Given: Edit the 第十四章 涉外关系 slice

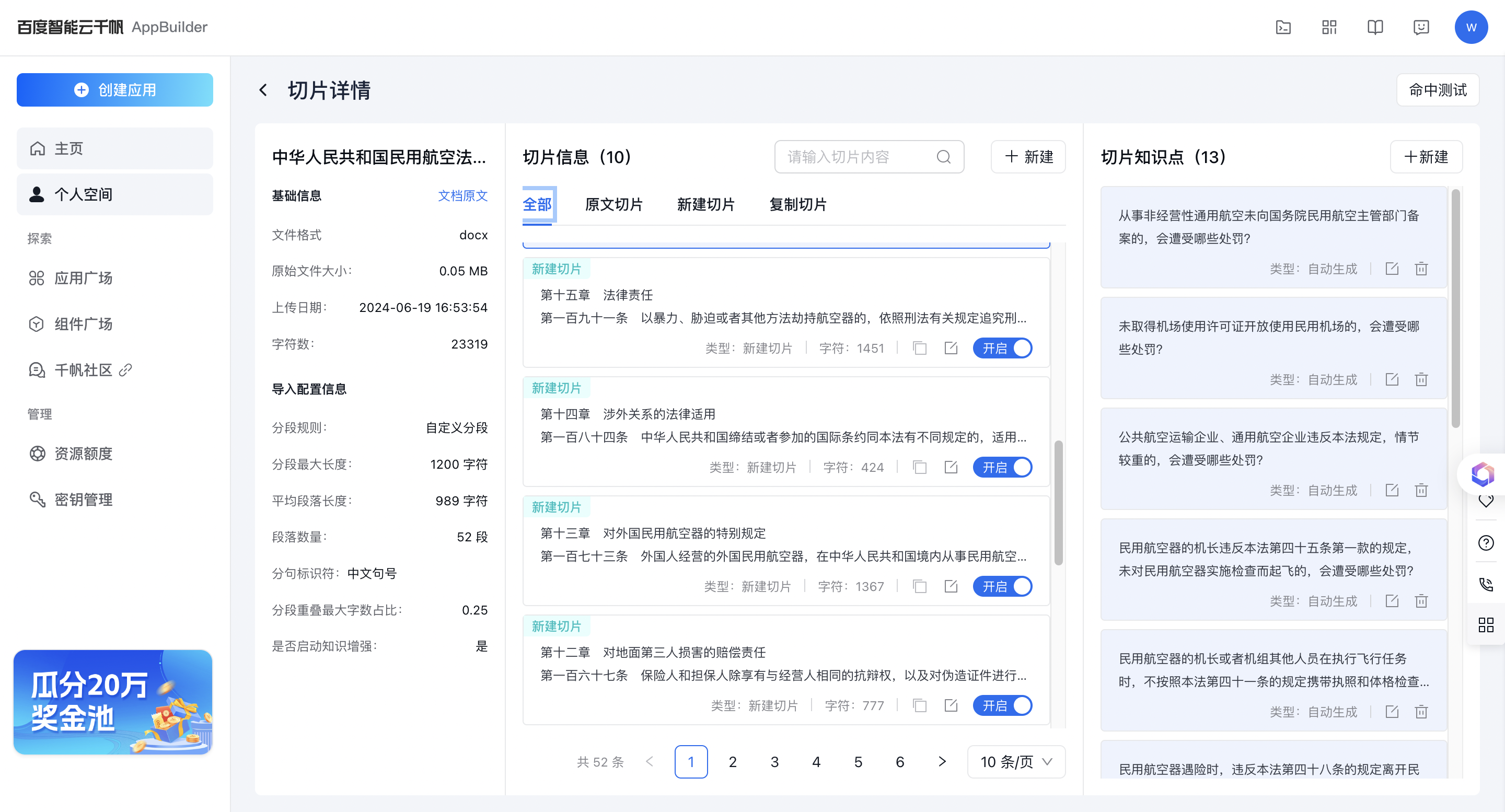Looking at the screenshot, I should point(951,467).
